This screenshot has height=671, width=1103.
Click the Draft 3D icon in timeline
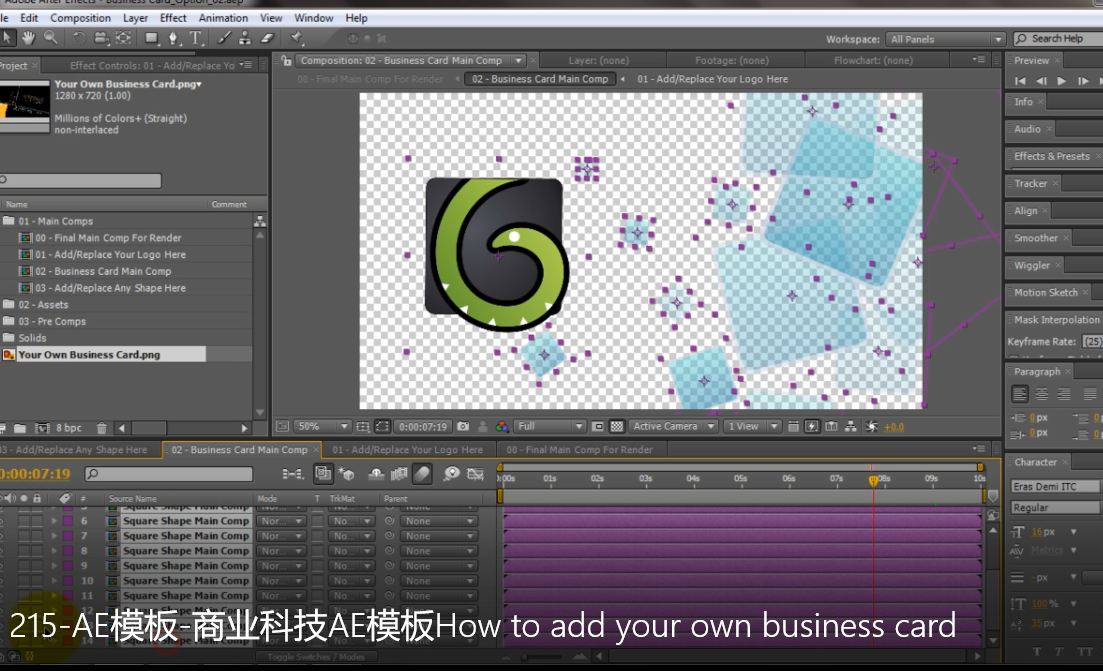pyautogui.click(x=346, y=474)
